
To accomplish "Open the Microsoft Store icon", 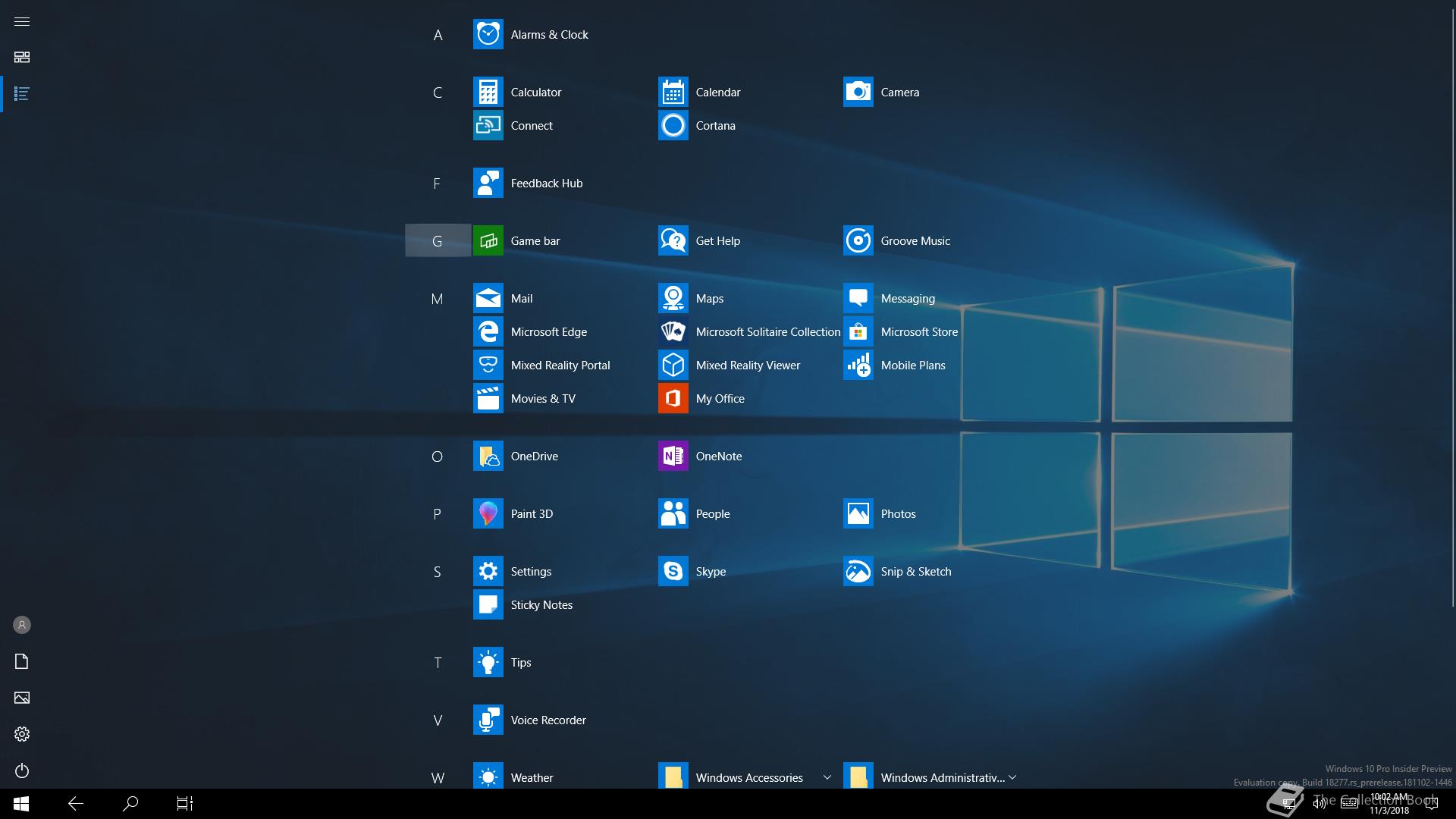I will [858, 331].
